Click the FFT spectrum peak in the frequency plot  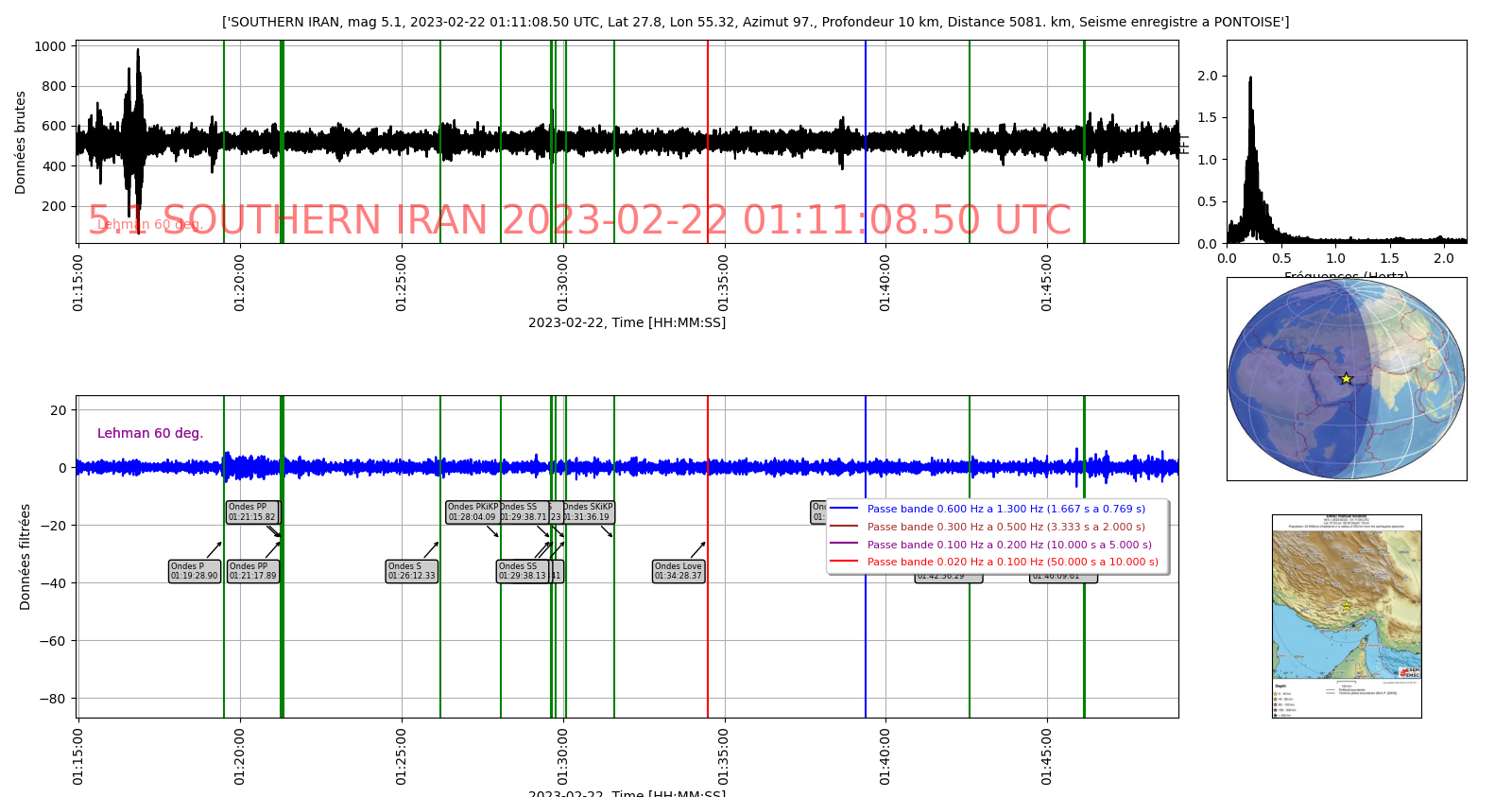(x=1250, y=80)
